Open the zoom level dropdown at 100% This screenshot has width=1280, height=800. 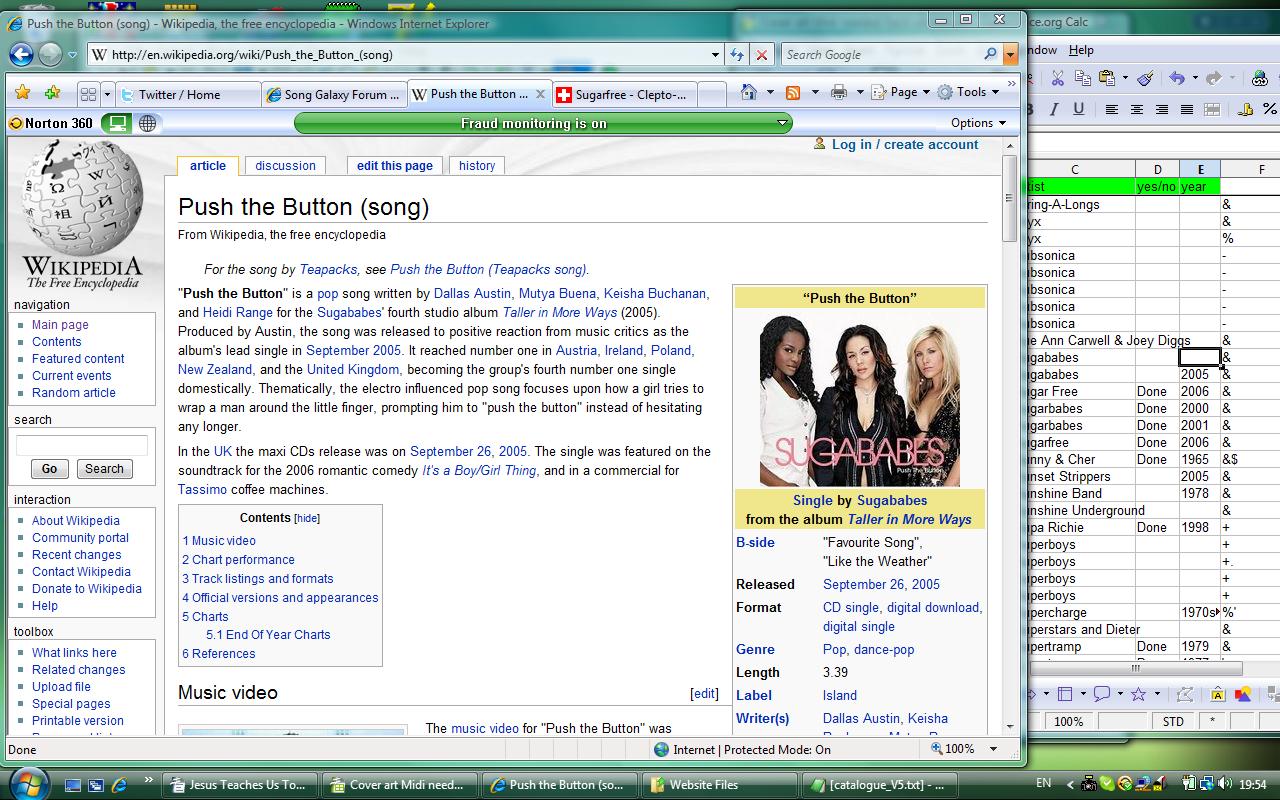993,749
